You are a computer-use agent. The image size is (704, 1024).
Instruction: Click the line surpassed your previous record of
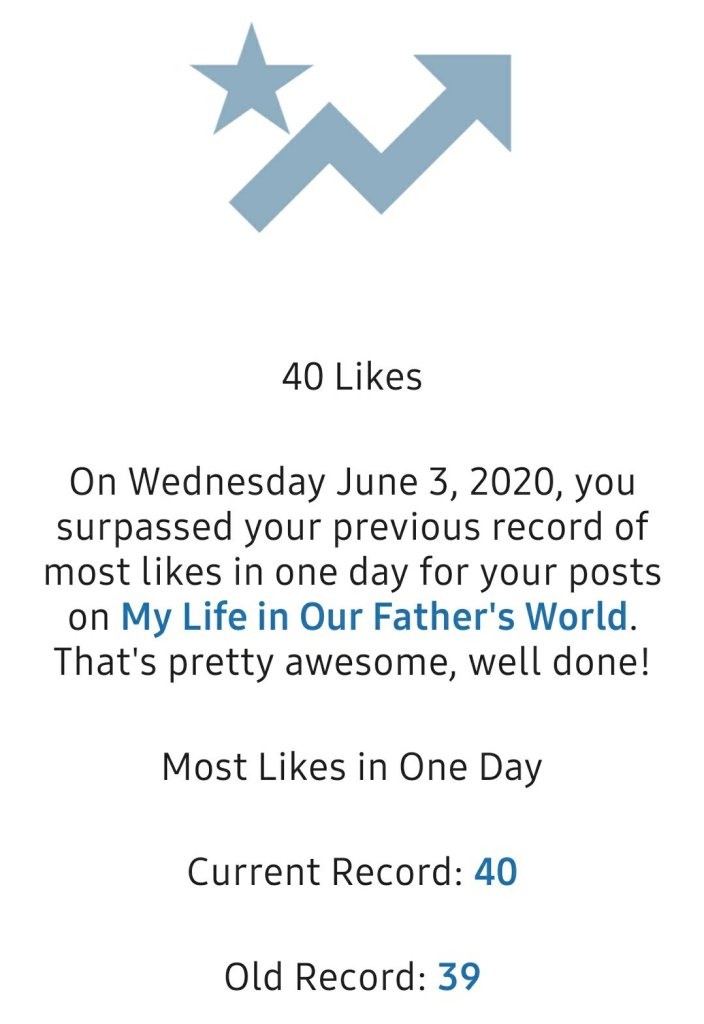pyautogui.click(x=352, y=527)
